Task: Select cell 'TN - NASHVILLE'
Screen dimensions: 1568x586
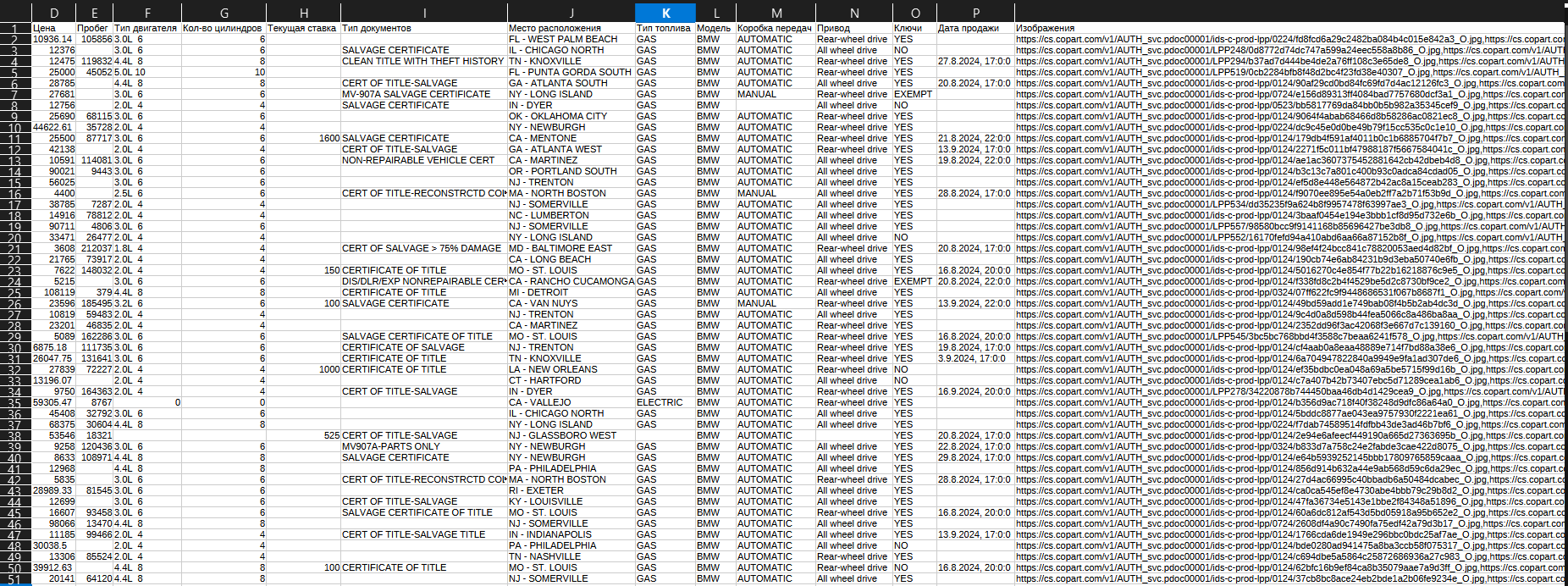Action: [571, 556]
